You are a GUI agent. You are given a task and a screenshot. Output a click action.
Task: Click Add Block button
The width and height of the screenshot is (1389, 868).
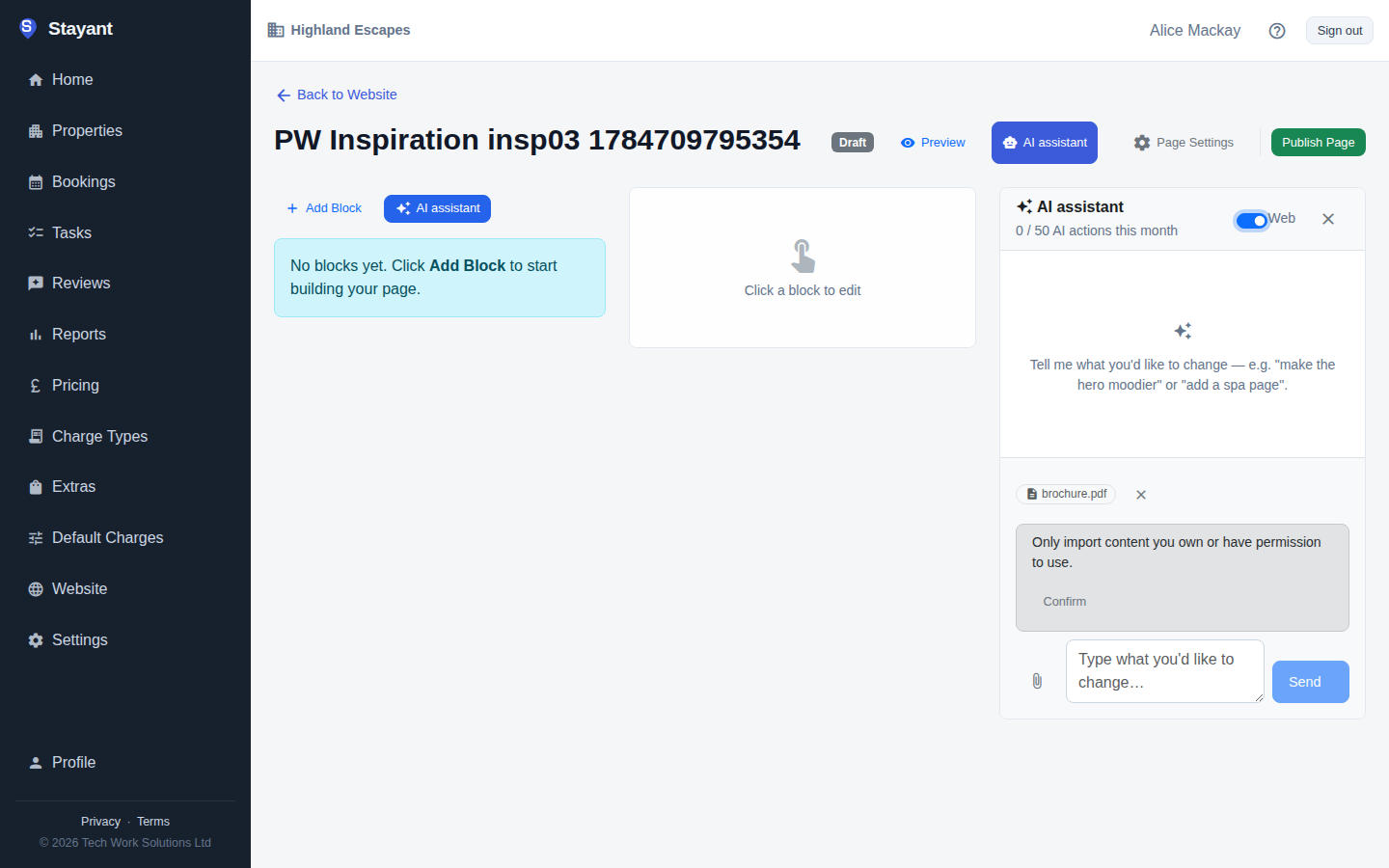[324, 208]
